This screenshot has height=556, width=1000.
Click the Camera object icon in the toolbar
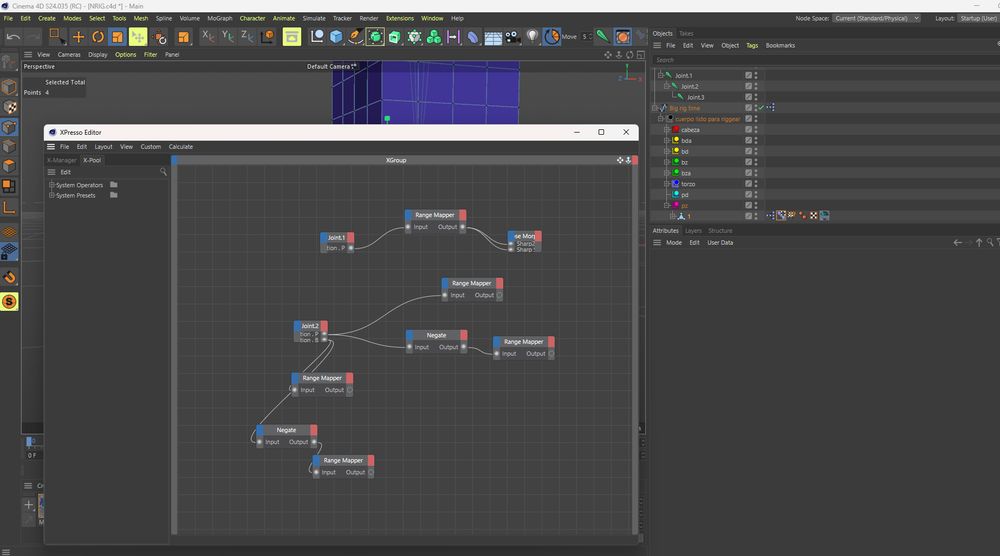513,37
